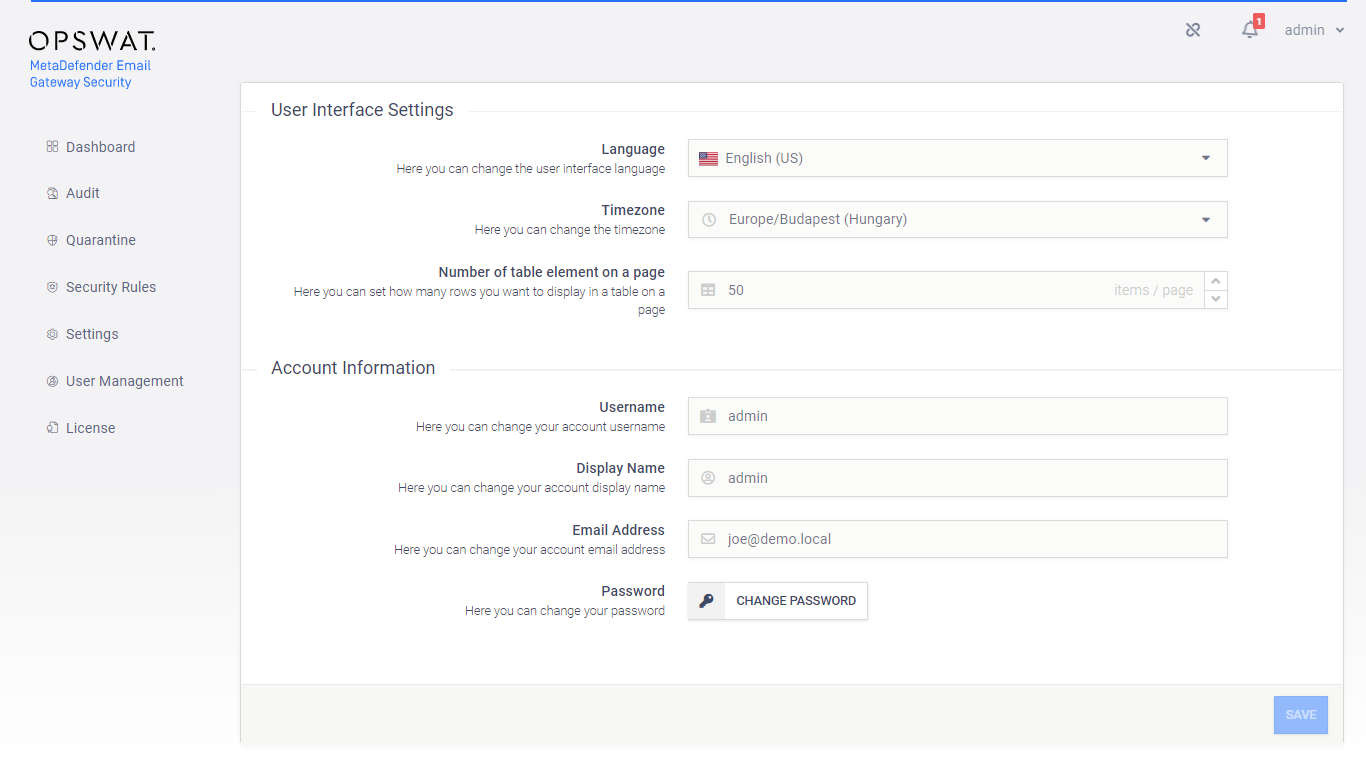Click the Timezone label
This screenshot has width=1366, height=768.
633,210
